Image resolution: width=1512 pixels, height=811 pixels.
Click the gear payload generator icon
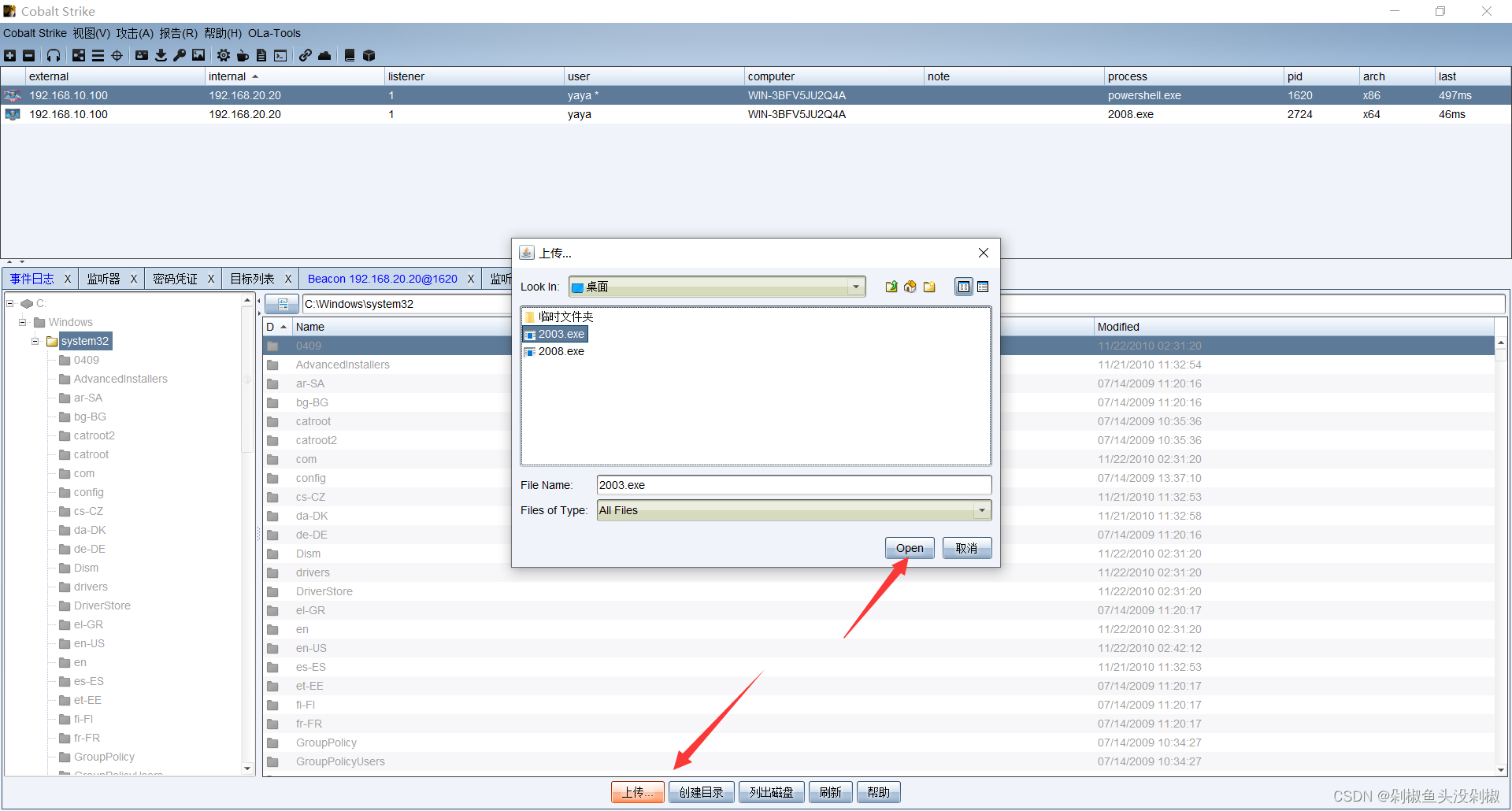point(224,55)
